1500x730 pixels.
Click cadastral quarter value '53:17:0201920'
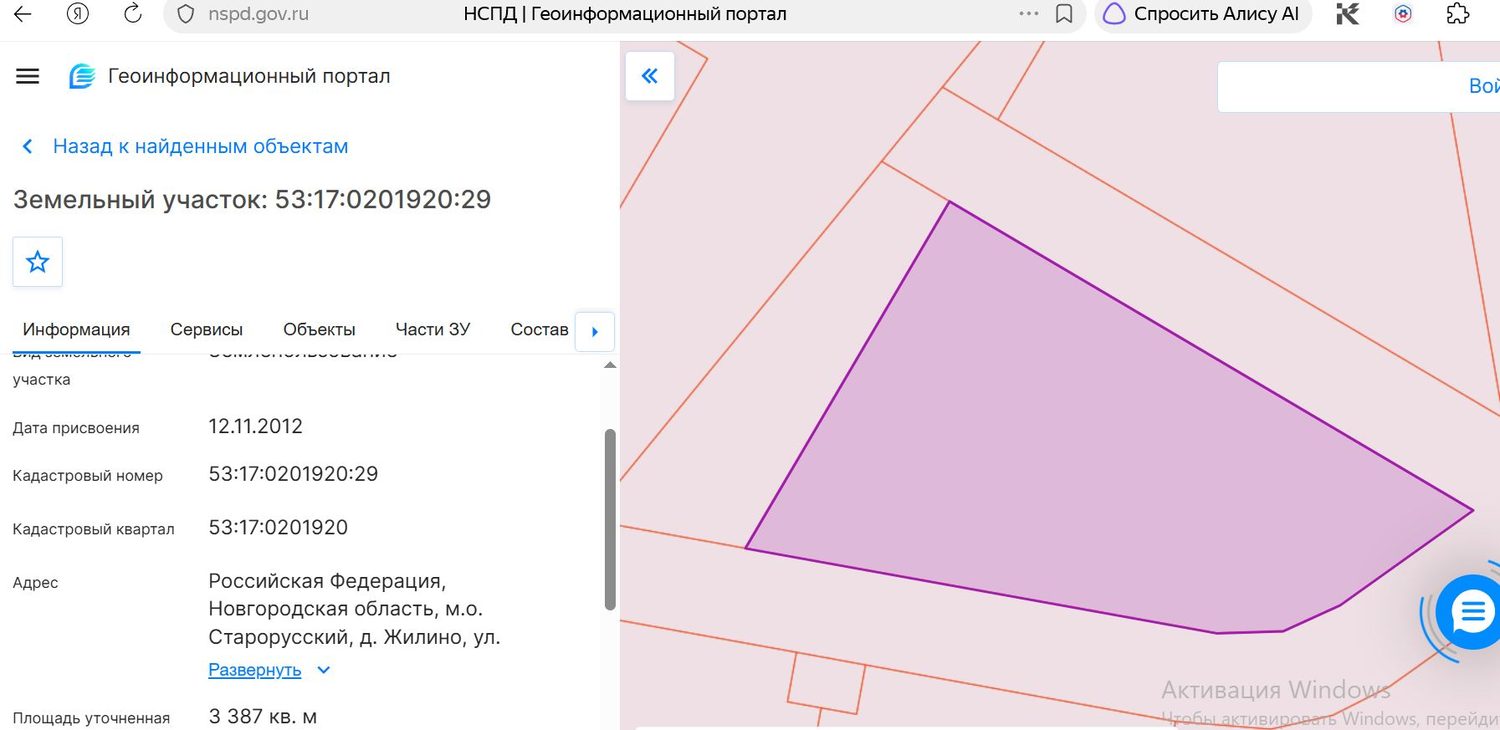point(278,527)
